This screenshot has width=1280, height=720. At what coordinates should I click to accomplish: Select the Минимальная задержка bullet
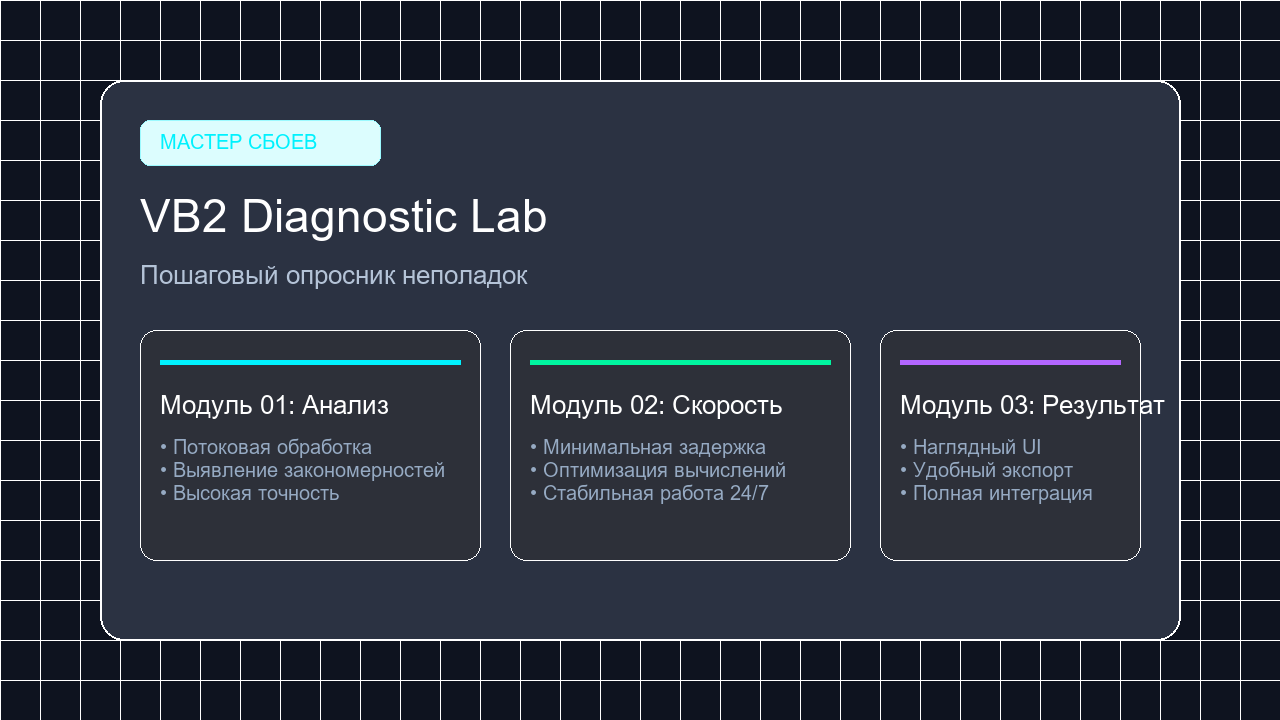coord(648,447)
